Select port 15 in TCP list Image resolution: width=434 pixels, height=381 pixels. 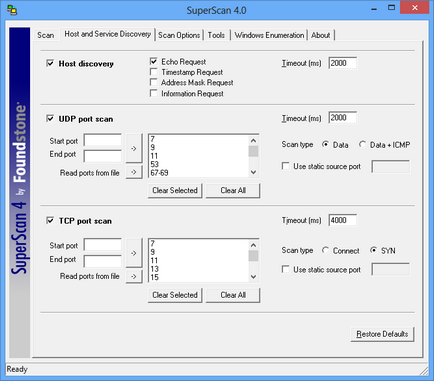(x=199, y=277)
